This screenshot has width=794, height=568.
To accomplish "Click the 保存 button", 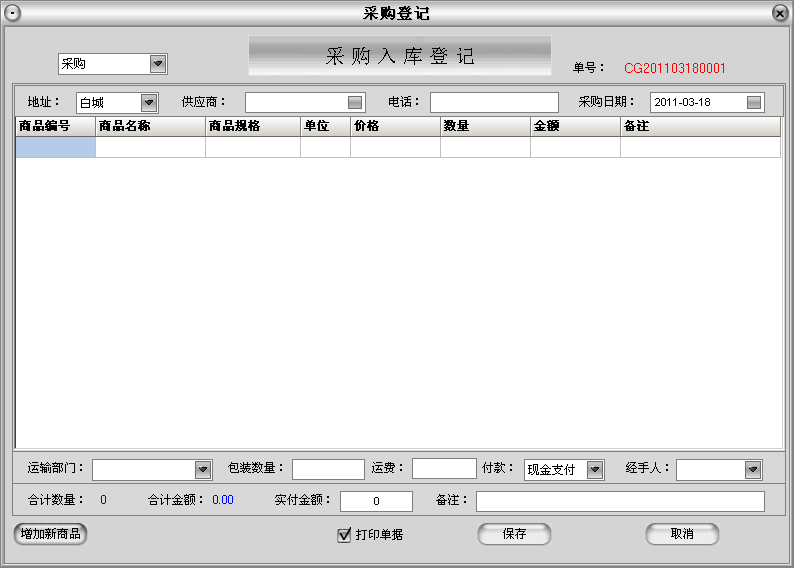I will (x=514, y=534).
